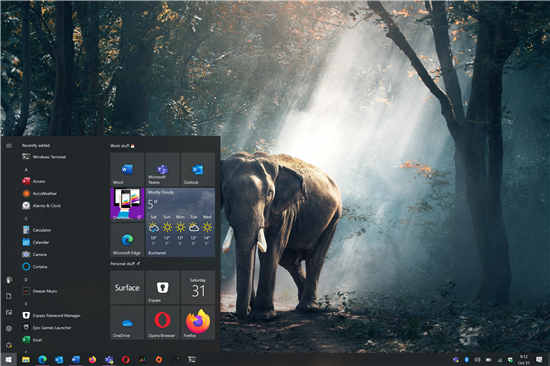Open Microsoft Edge from the taskbar
The width and height of the screenshot is (550, 366).
[42, 359]
